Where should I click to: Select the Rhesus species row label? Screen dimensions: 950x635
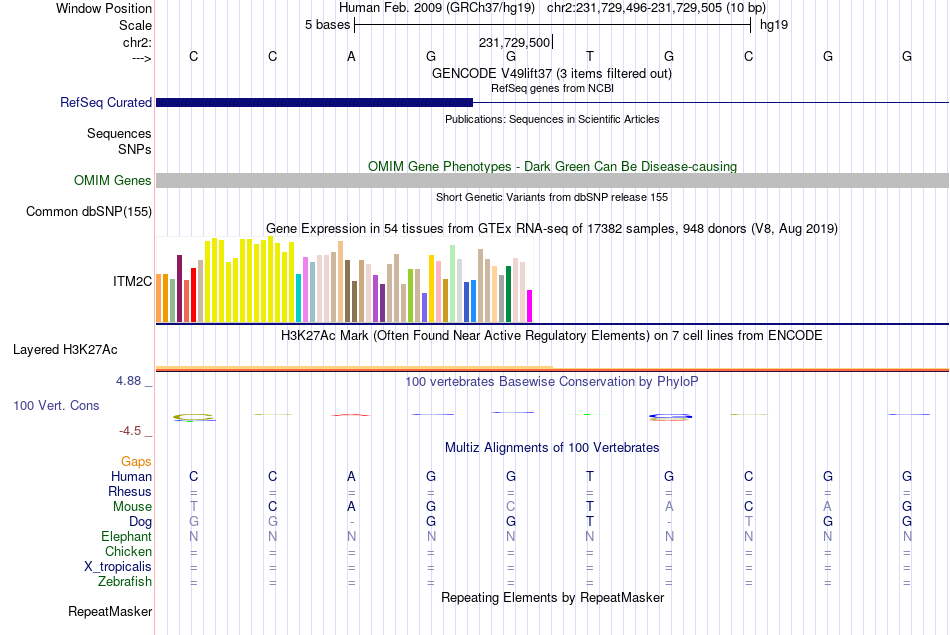[130, 491]
